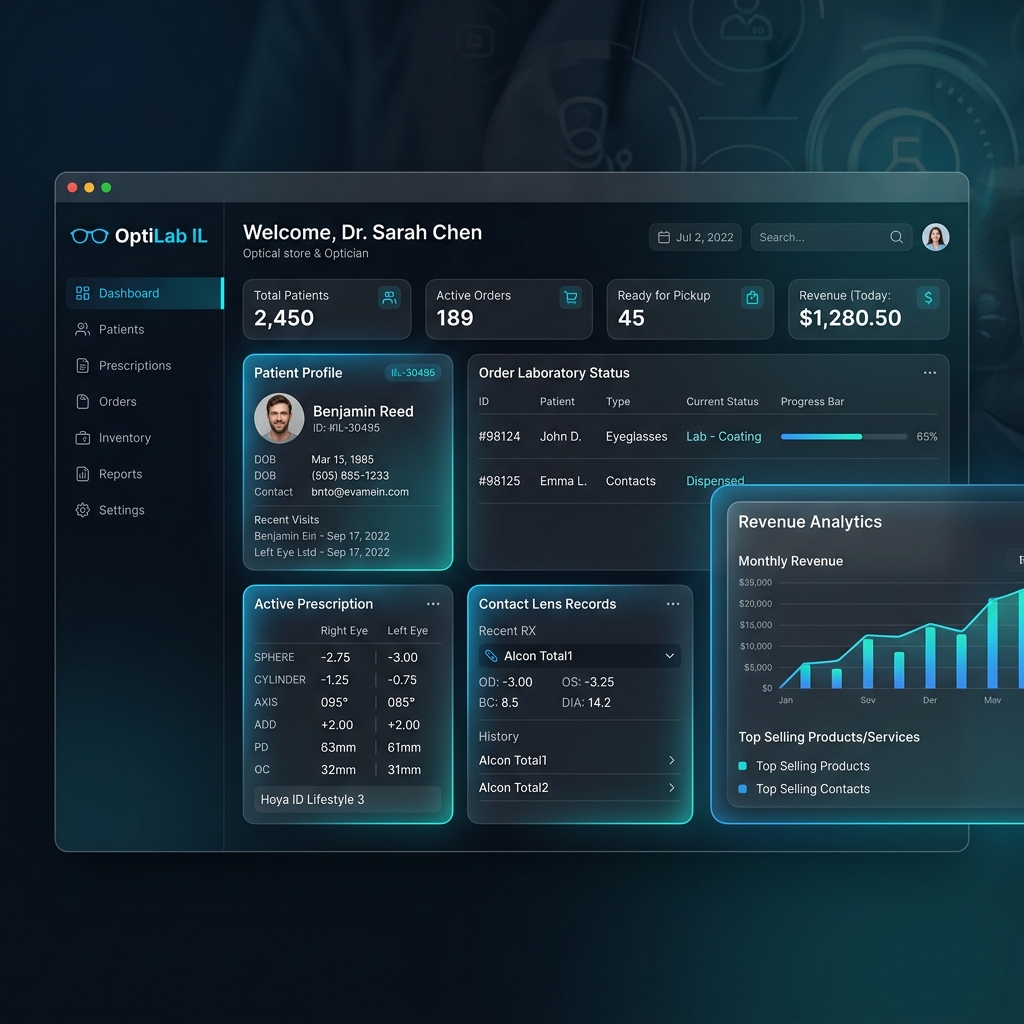Click the Dashboard grid icon

click(x=82, y=293)
